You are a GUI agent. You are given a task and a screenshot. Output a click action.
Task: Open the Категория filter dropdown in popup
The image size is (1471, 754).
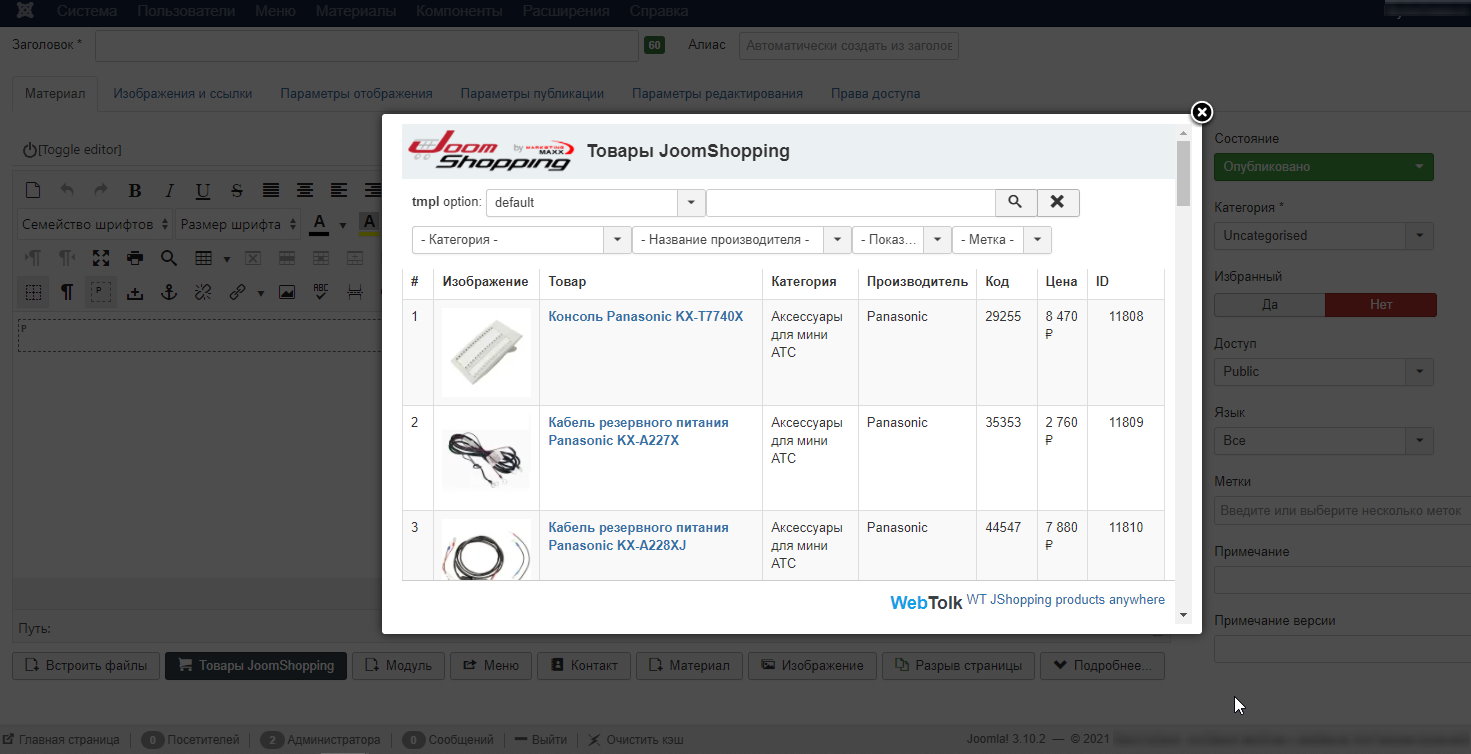(x=520, y=240)
